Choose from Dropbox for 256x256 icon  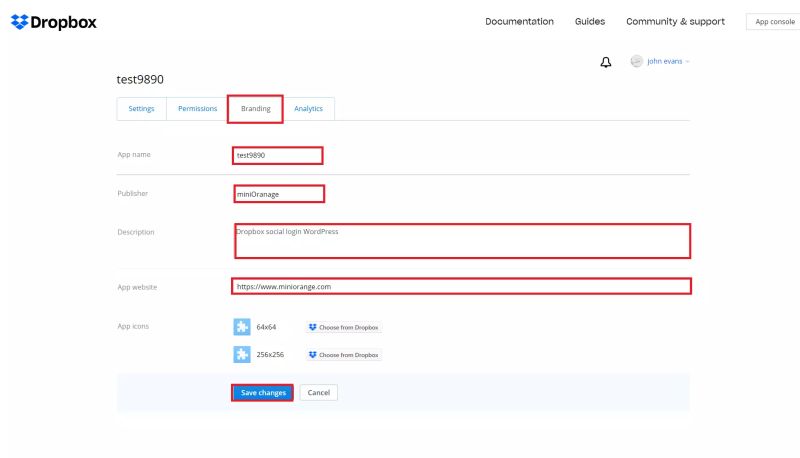[344, 355]
